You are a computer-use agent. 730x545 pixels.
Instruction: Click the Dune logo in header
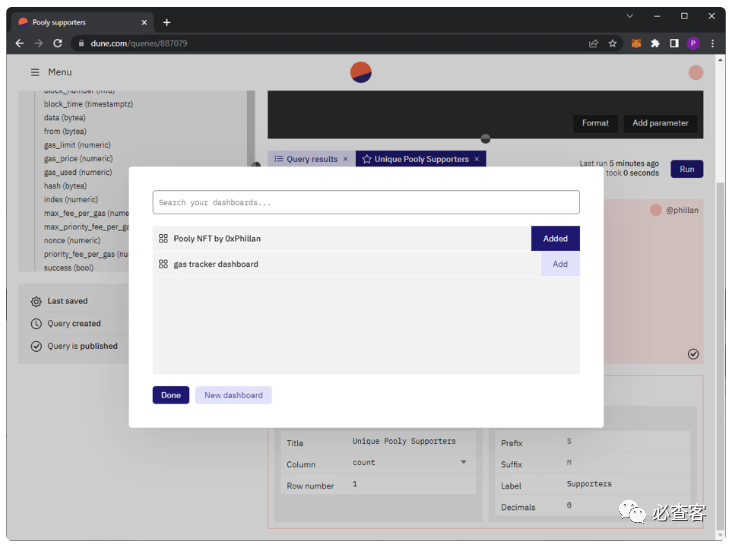(361, 72)
